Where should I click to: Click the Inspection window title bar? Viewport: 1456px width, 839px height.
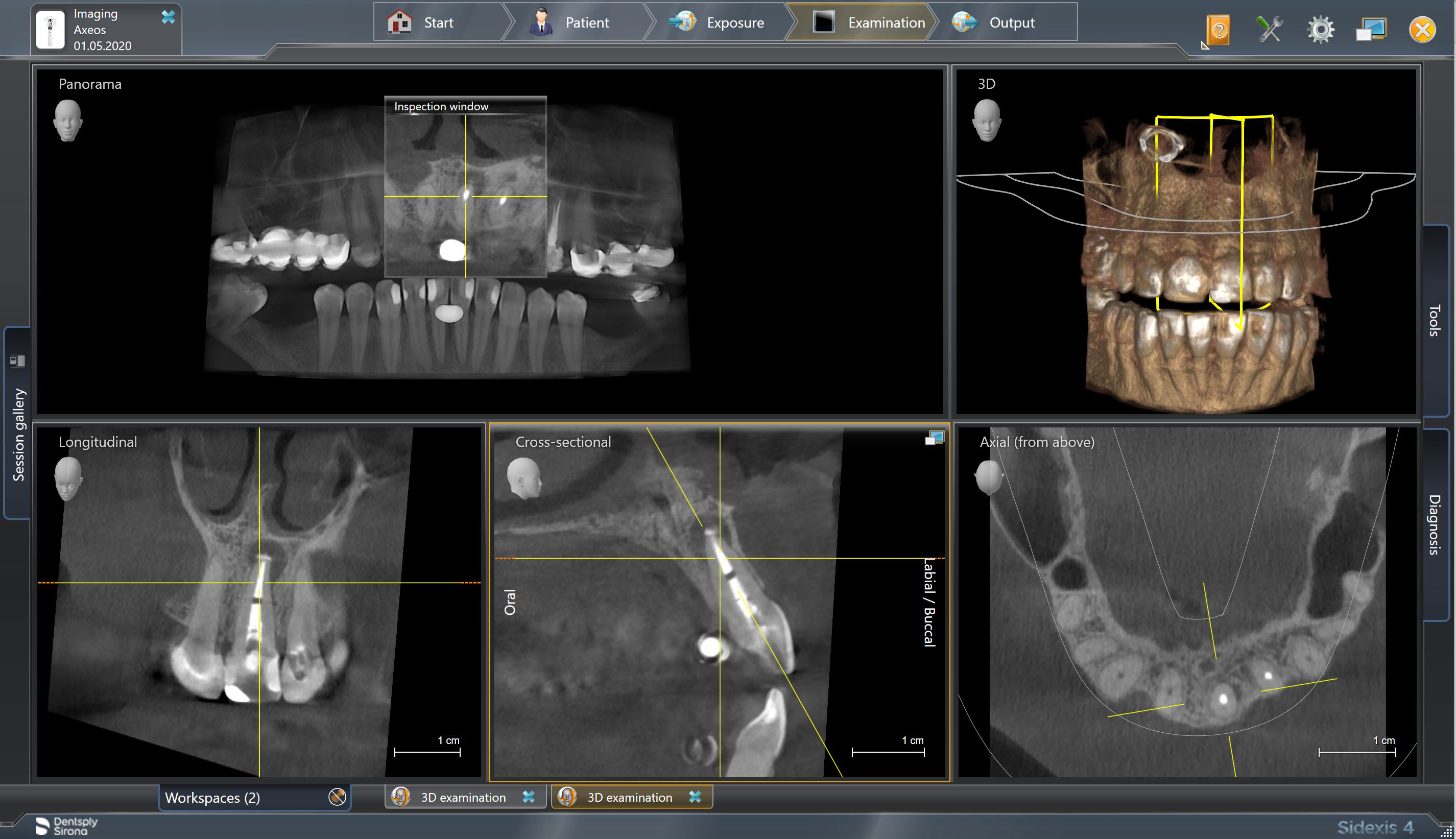tap(465, 106)
